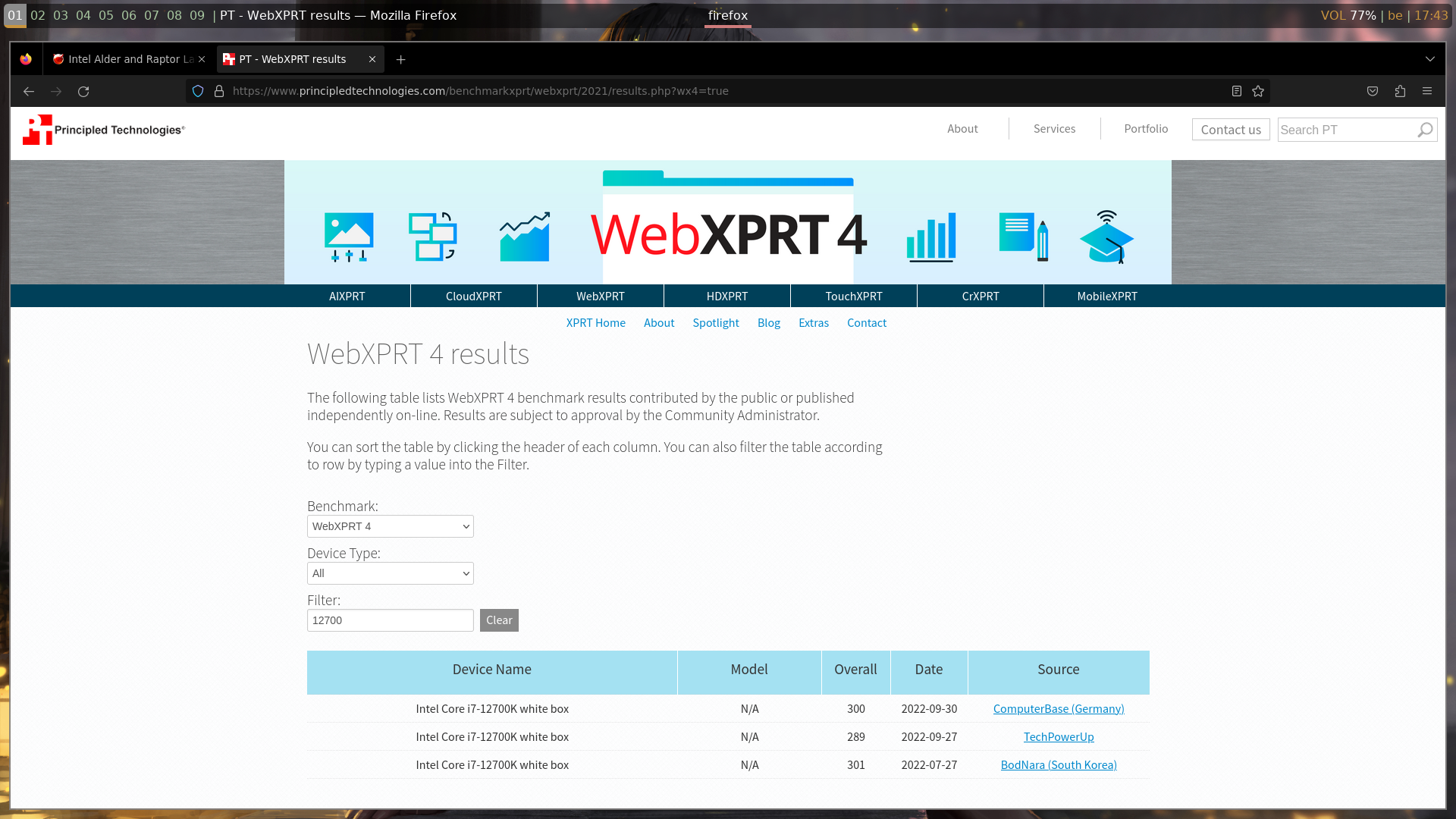Viewport: 1456px width, 819px height.
Task: Click the search magnifier icon
Action: tap(1425, 130)
